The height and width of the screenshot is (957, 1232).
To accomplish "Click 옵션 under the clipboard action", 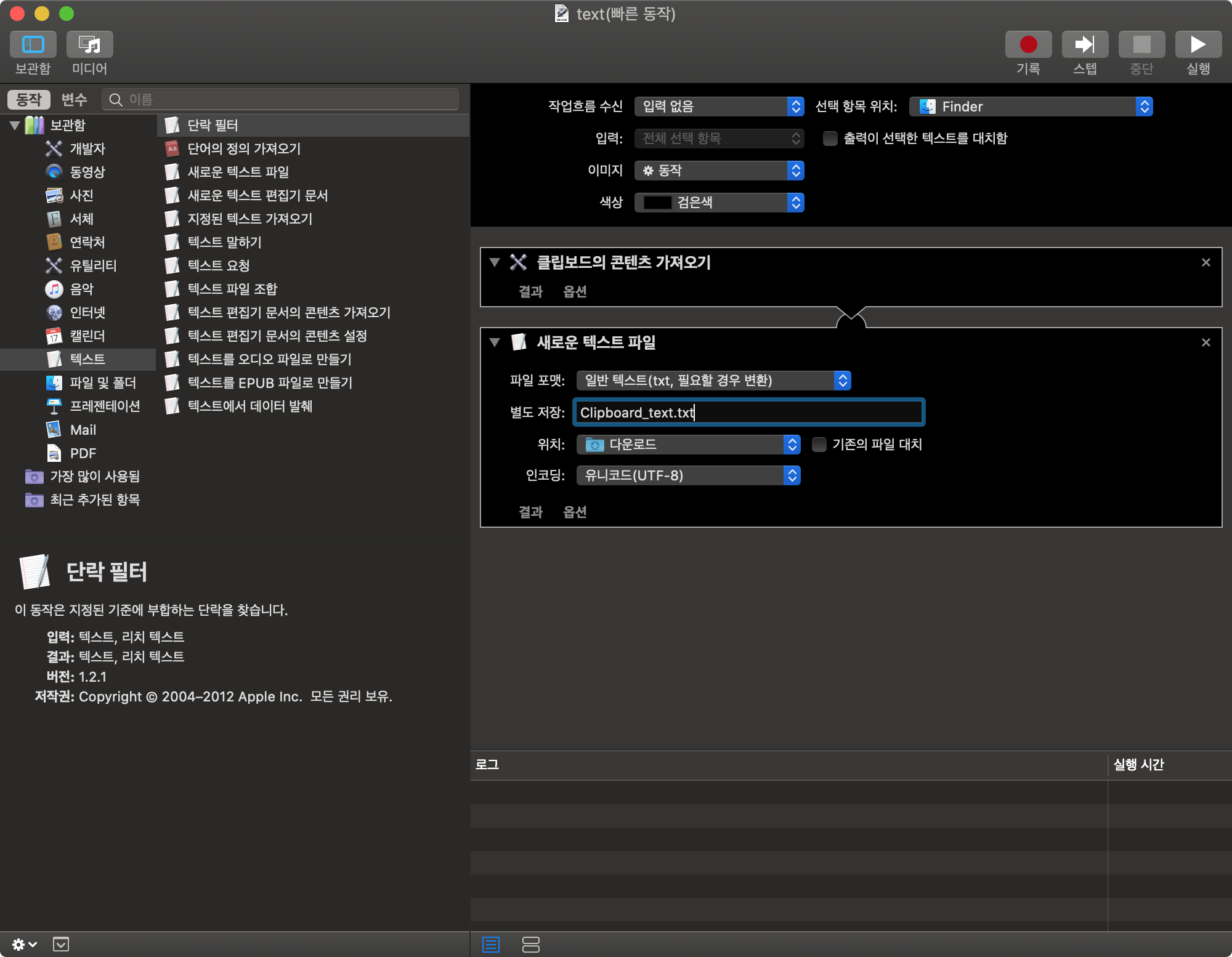I will coord(575,291).
